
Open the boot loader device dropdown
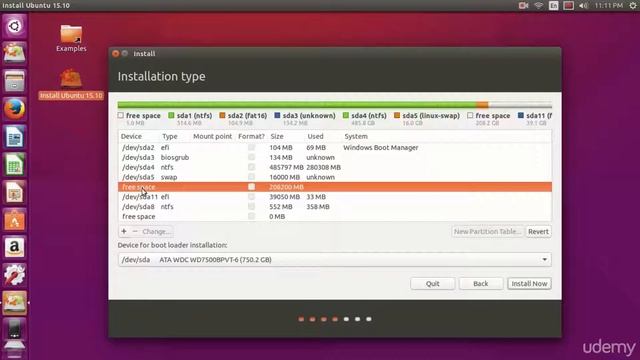334,260
